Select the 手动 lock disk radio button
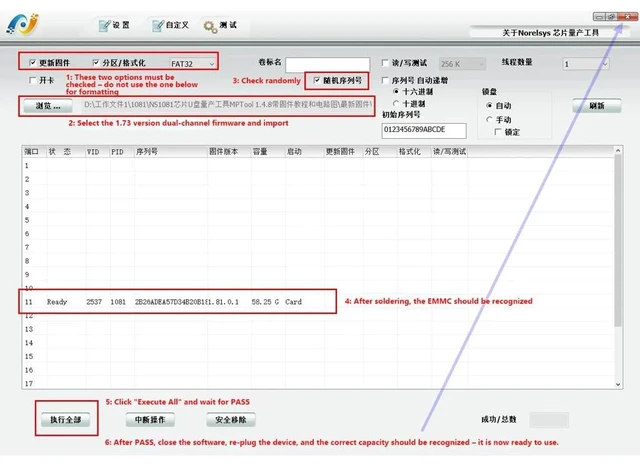The width and height of the screenshot is (640, 467). pyautogui.click(x=489, y=119)
